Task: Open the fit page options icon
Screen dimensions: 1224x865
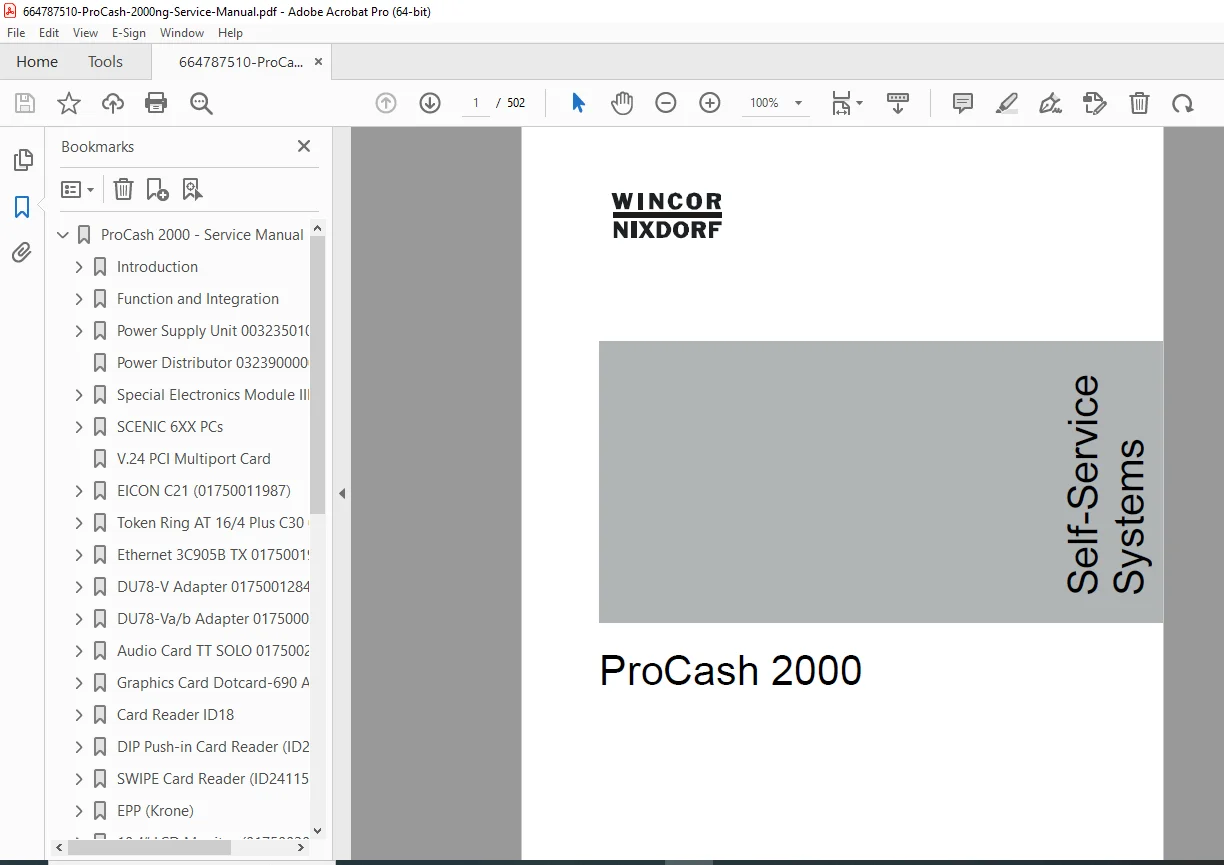Action: [847, 103]
